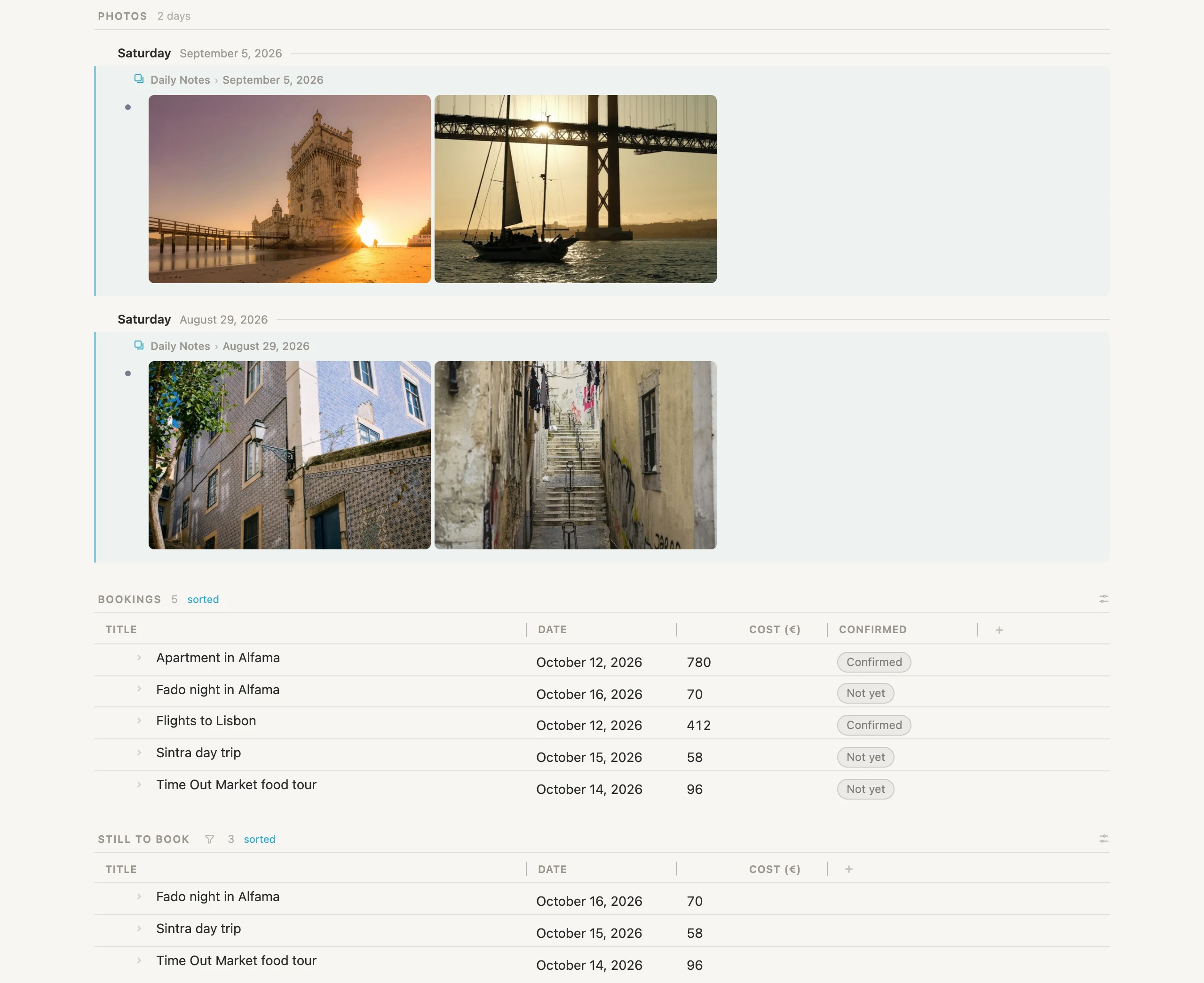
Task: Open Daily Notes breadcrumb for September 5
Action: (x=180, y=80)
